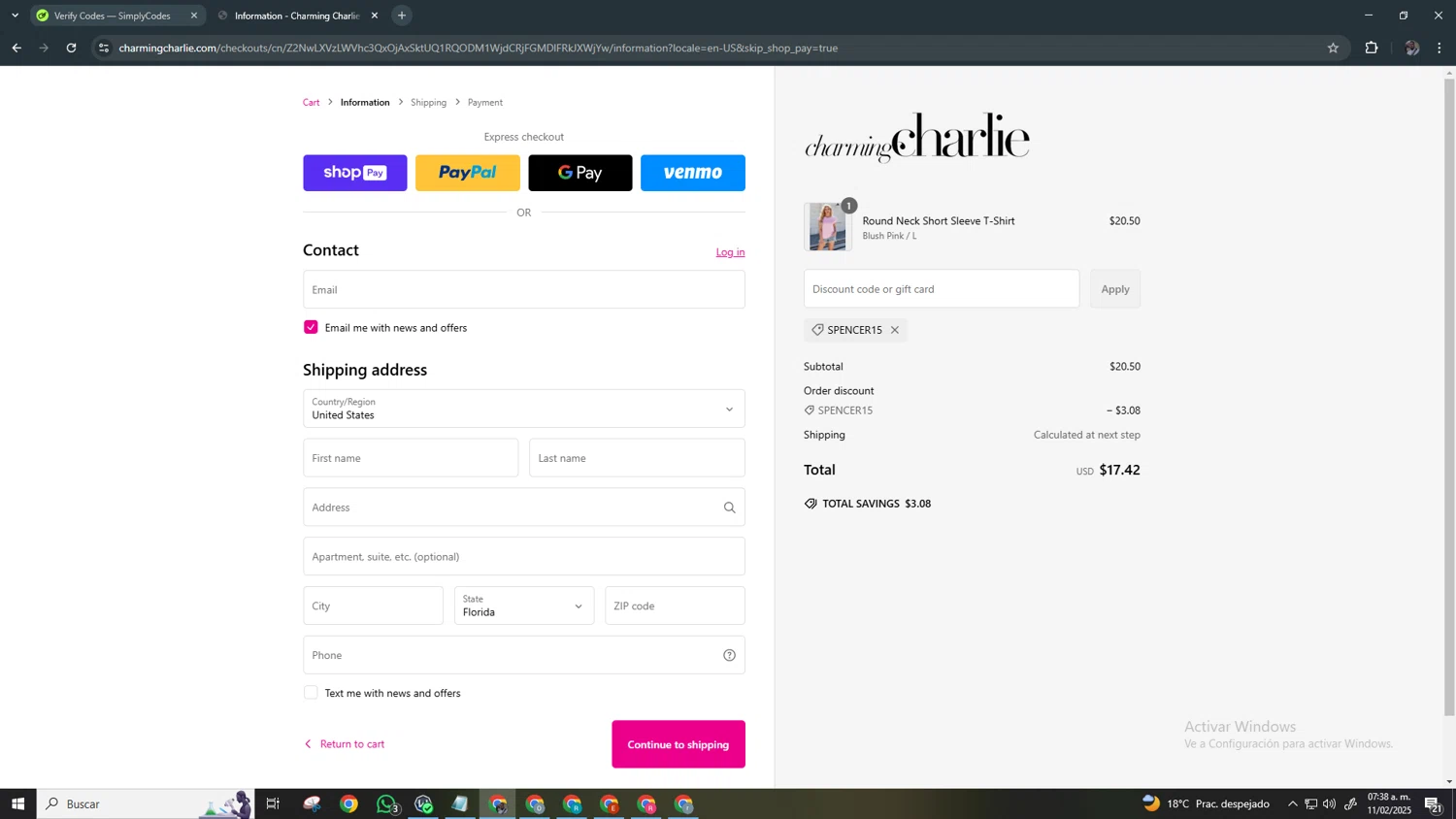Go back to the previous page

[17, 48]
